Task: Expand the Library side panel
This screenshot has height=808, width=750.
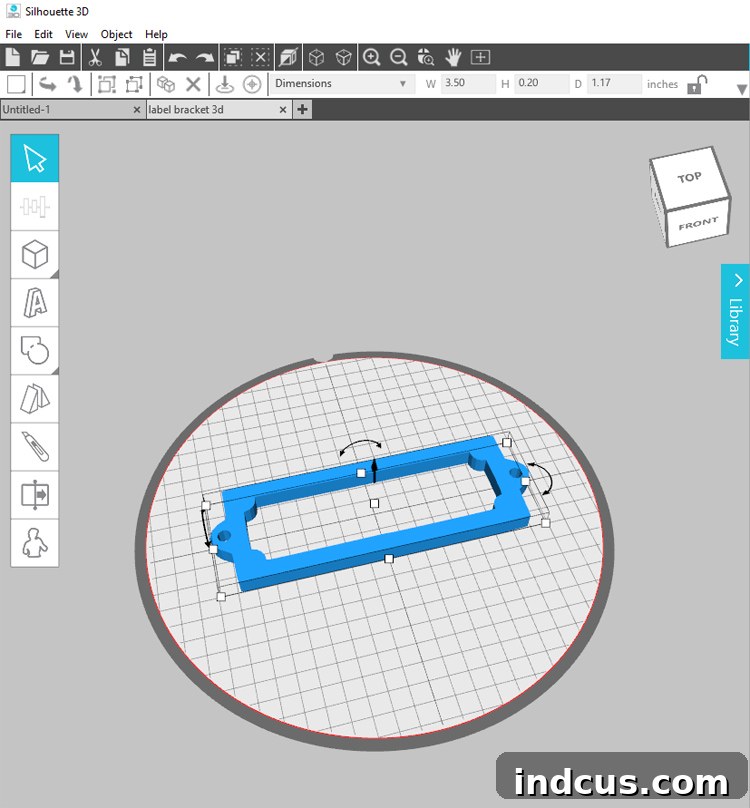Action: click(735, 311)
